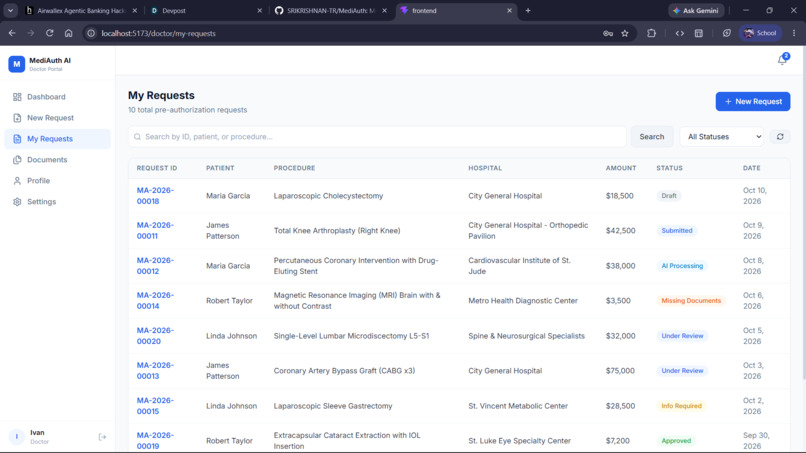This screenshot has width=806, height=453.
Task: Click the AMOUNT column header
Action: (620, 168)
